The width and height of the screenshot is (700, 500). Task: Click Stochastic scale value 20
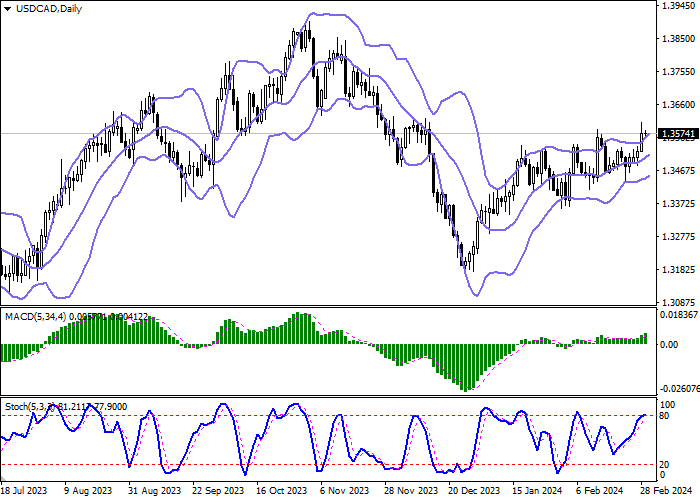tap(664, 465)
